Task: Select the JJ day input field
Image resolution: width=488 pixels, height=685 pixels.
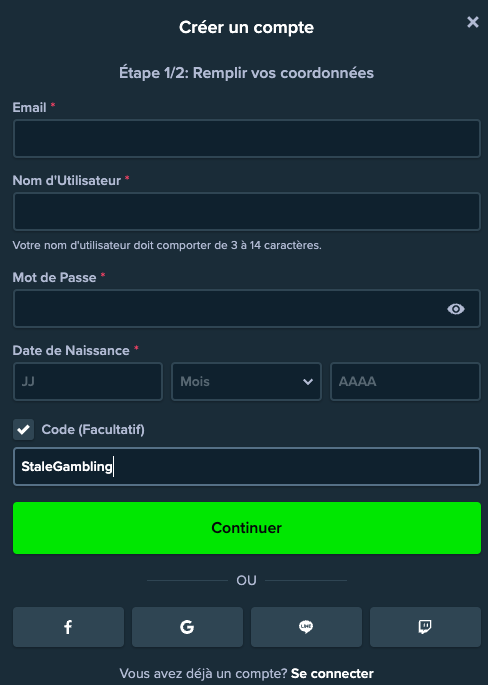Action: [x=88, y=381]
